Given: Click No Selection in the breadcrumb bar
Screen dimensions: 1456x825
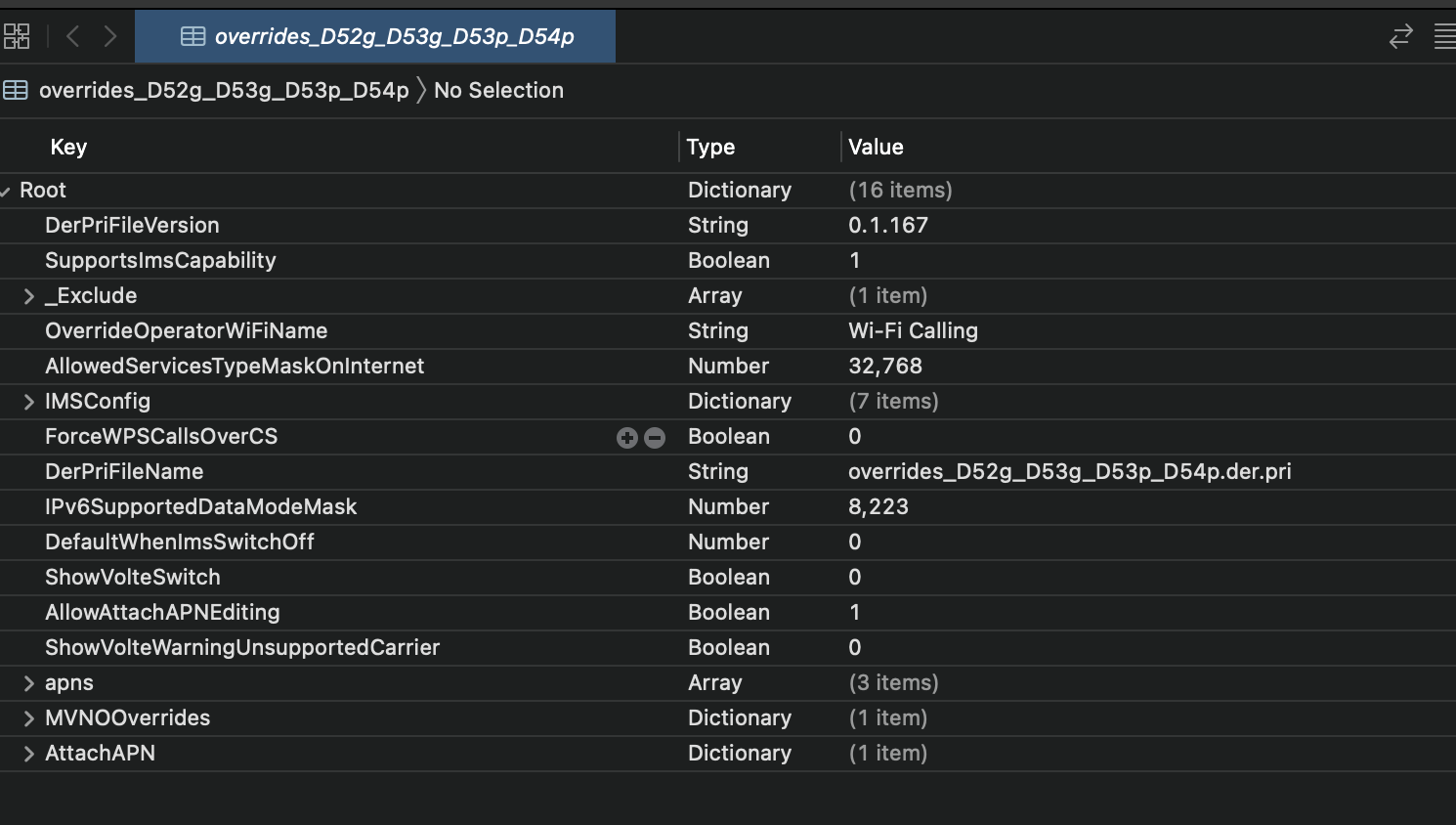Looking at the screenshot, I should click(498, 90).
